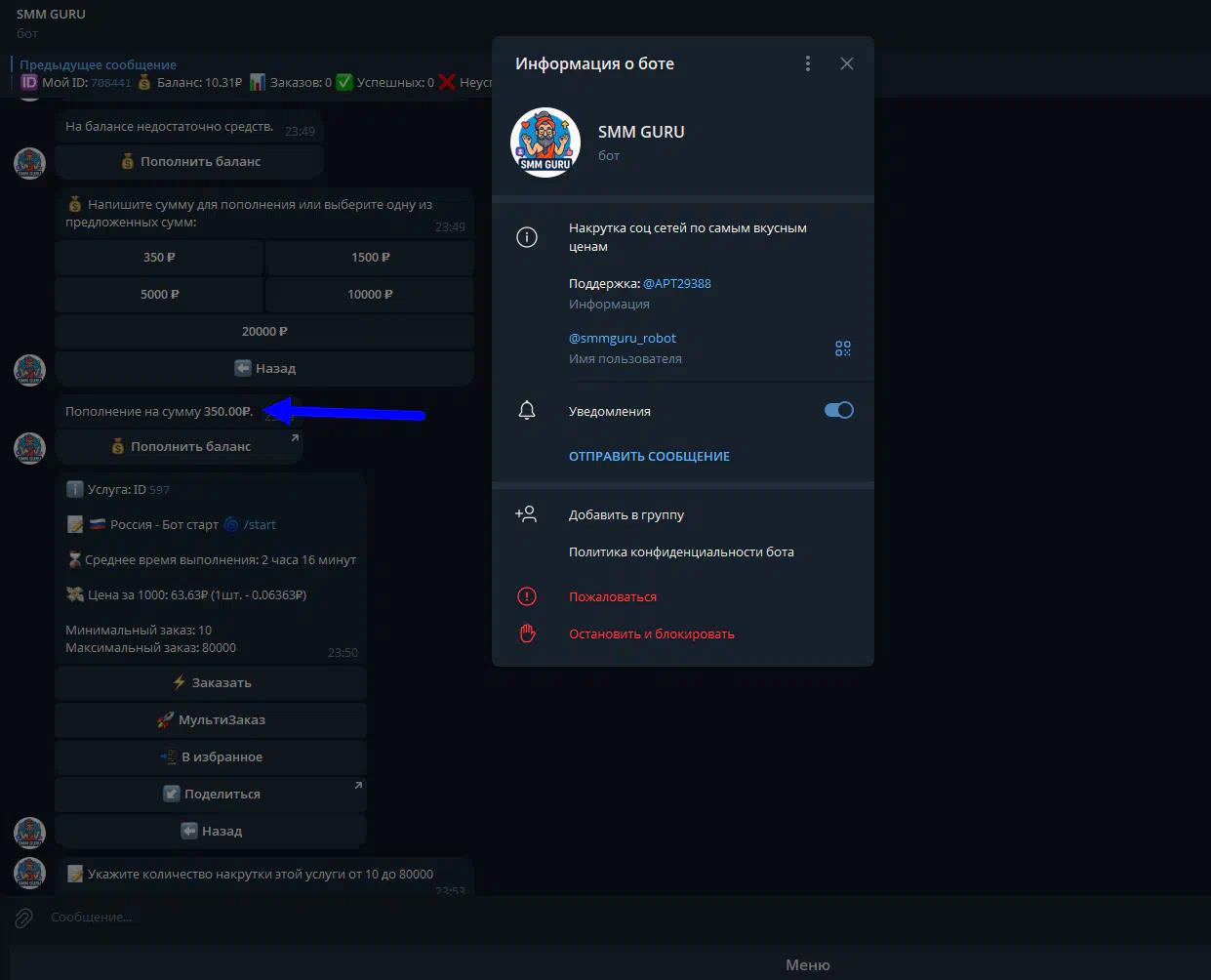Screen dimensions: 1211x980
Task: Select Добавить в группу
Action: click(x=626, y=514)
